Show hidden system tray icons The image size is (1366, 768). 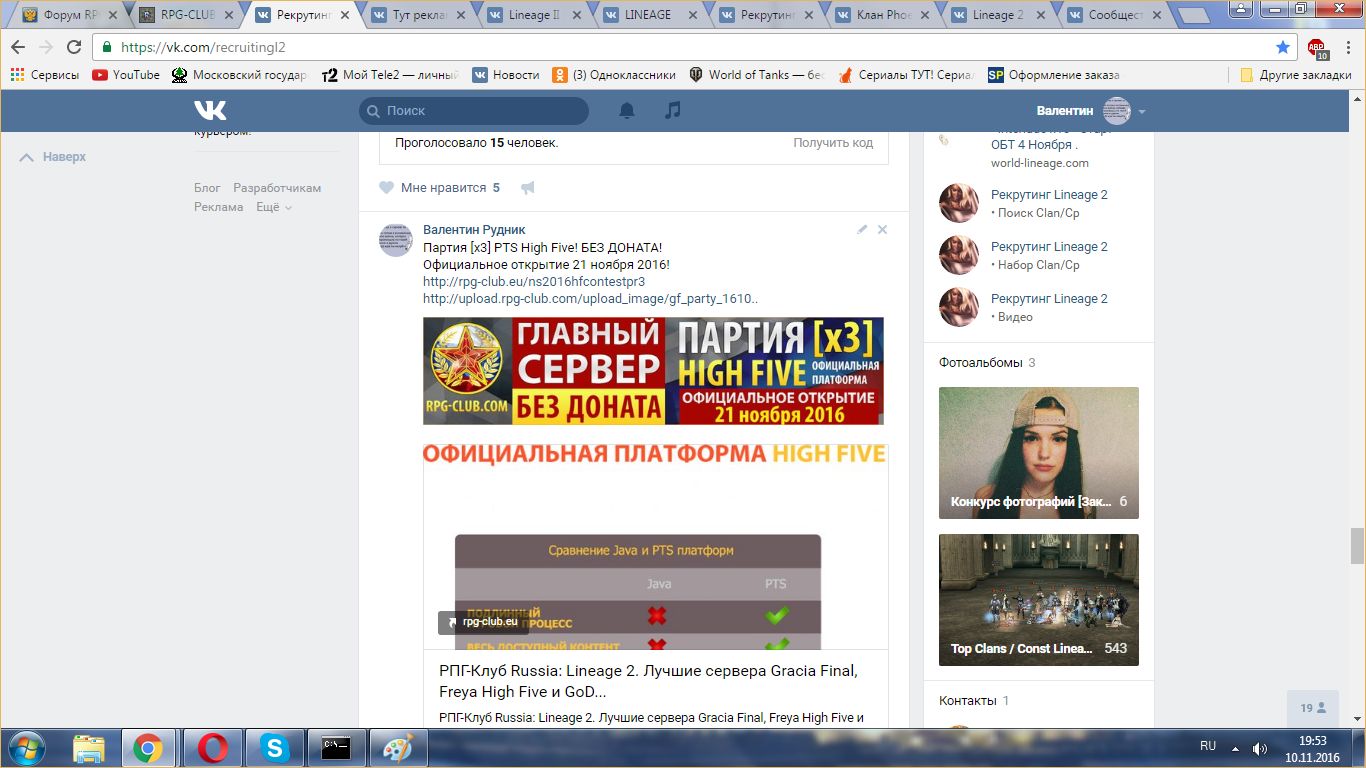pyautogui.click(x=1237, y=748)
